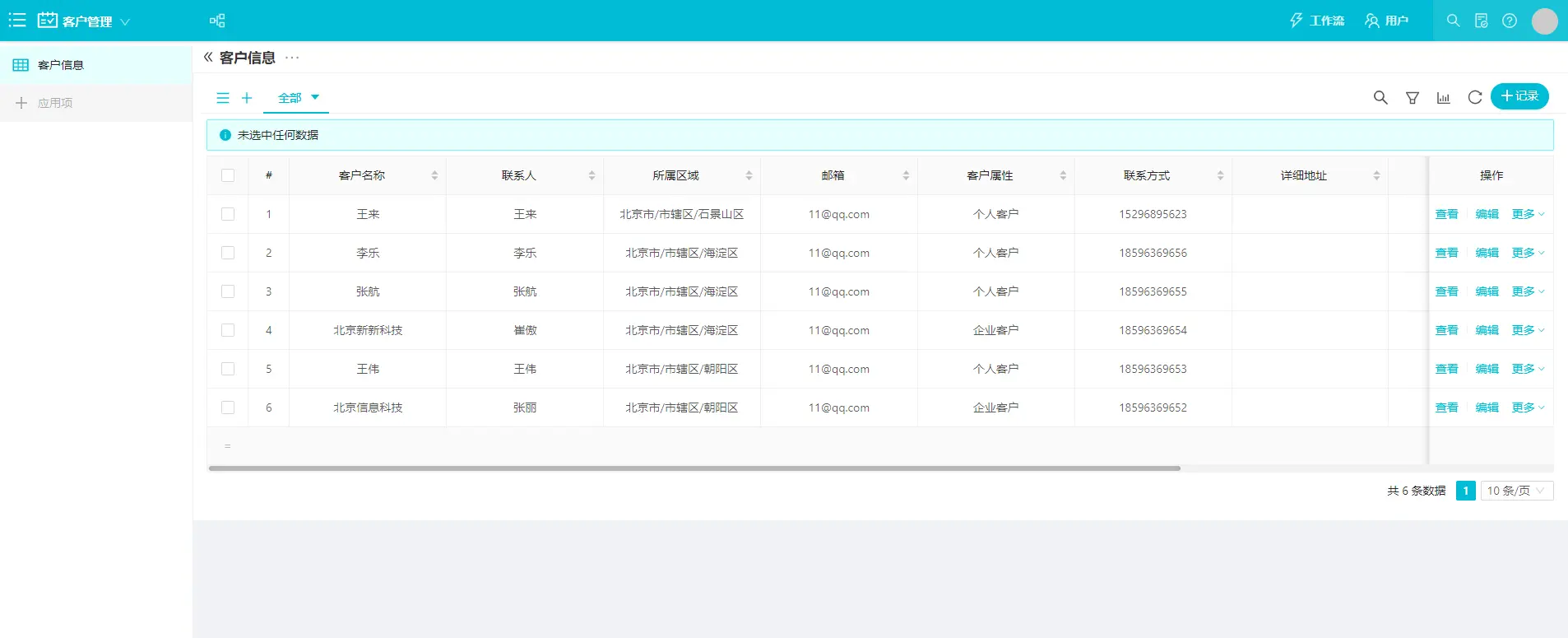Expand 更多 options for 张航 row
1568x638 pixels.
point(1528,291)
